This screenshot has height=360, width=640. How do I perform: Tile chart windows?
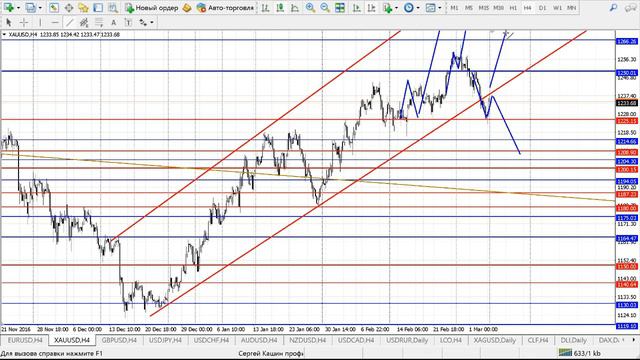click(x=340, y=7)
